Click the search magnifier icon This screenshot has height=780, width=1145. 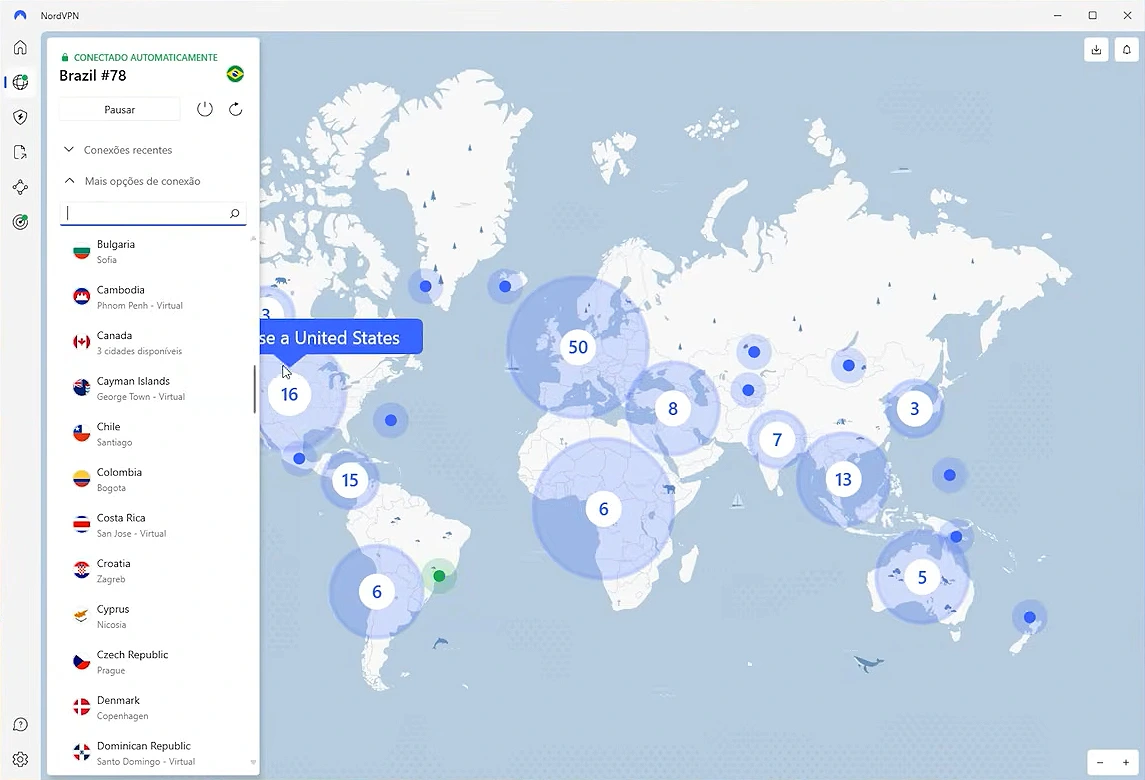click(234, 213)
